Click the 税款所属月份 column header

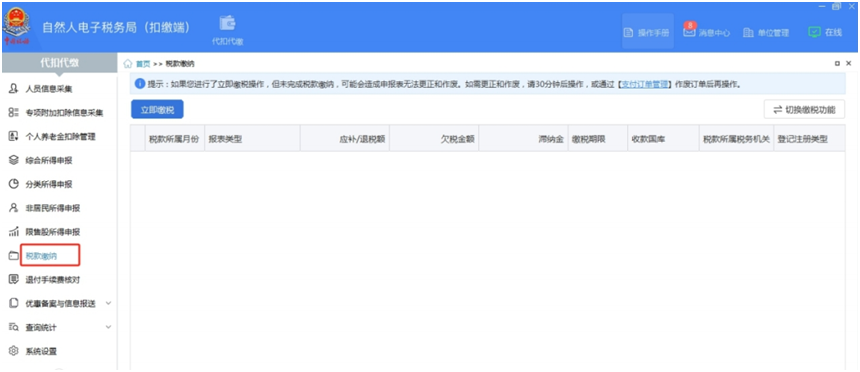click(174, 139)
